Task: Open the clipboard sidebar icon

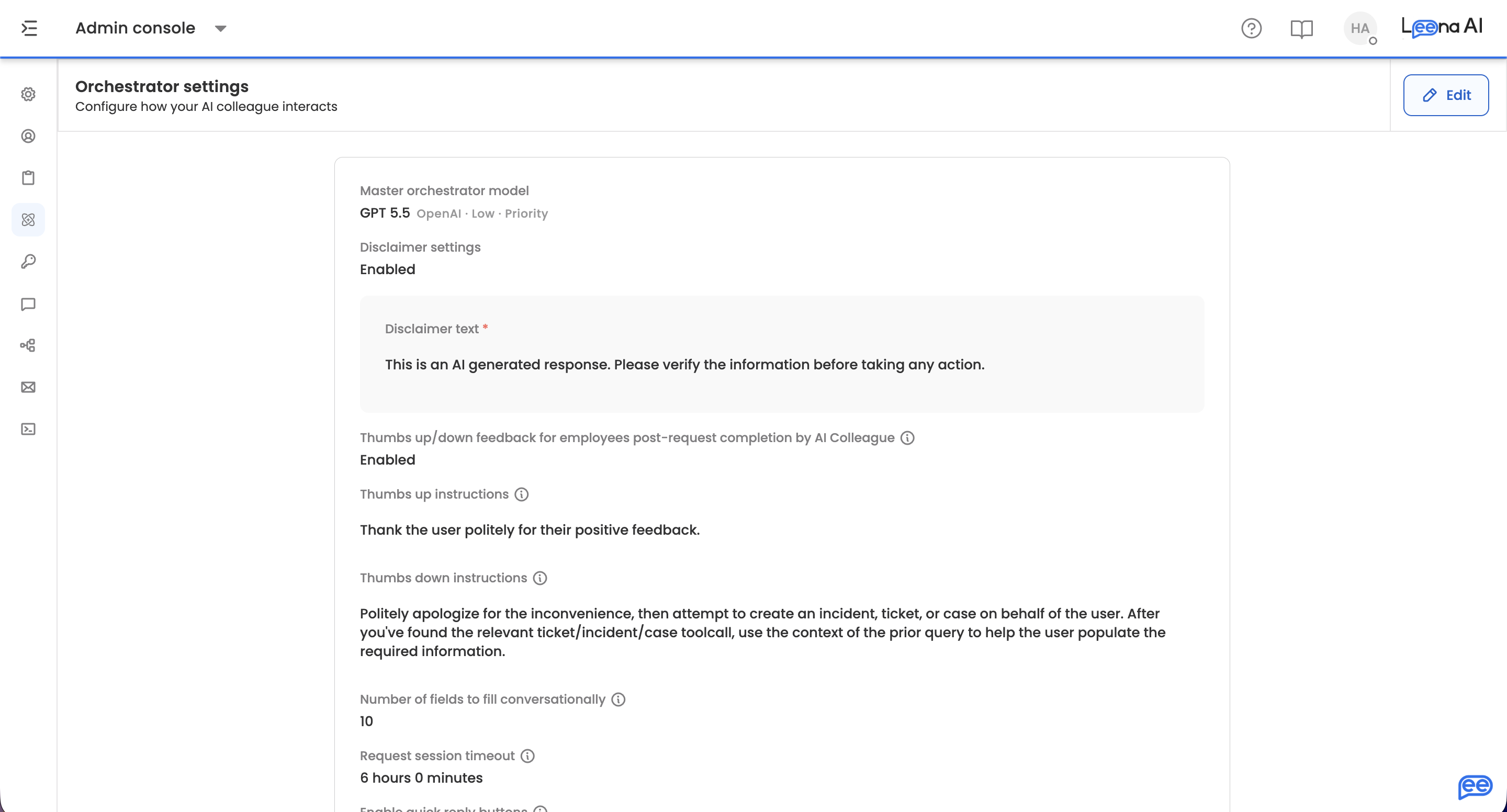Action: [28, 178]
